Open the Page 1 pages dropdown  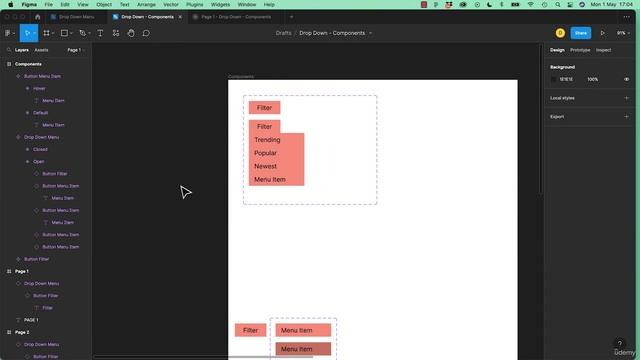75,50
